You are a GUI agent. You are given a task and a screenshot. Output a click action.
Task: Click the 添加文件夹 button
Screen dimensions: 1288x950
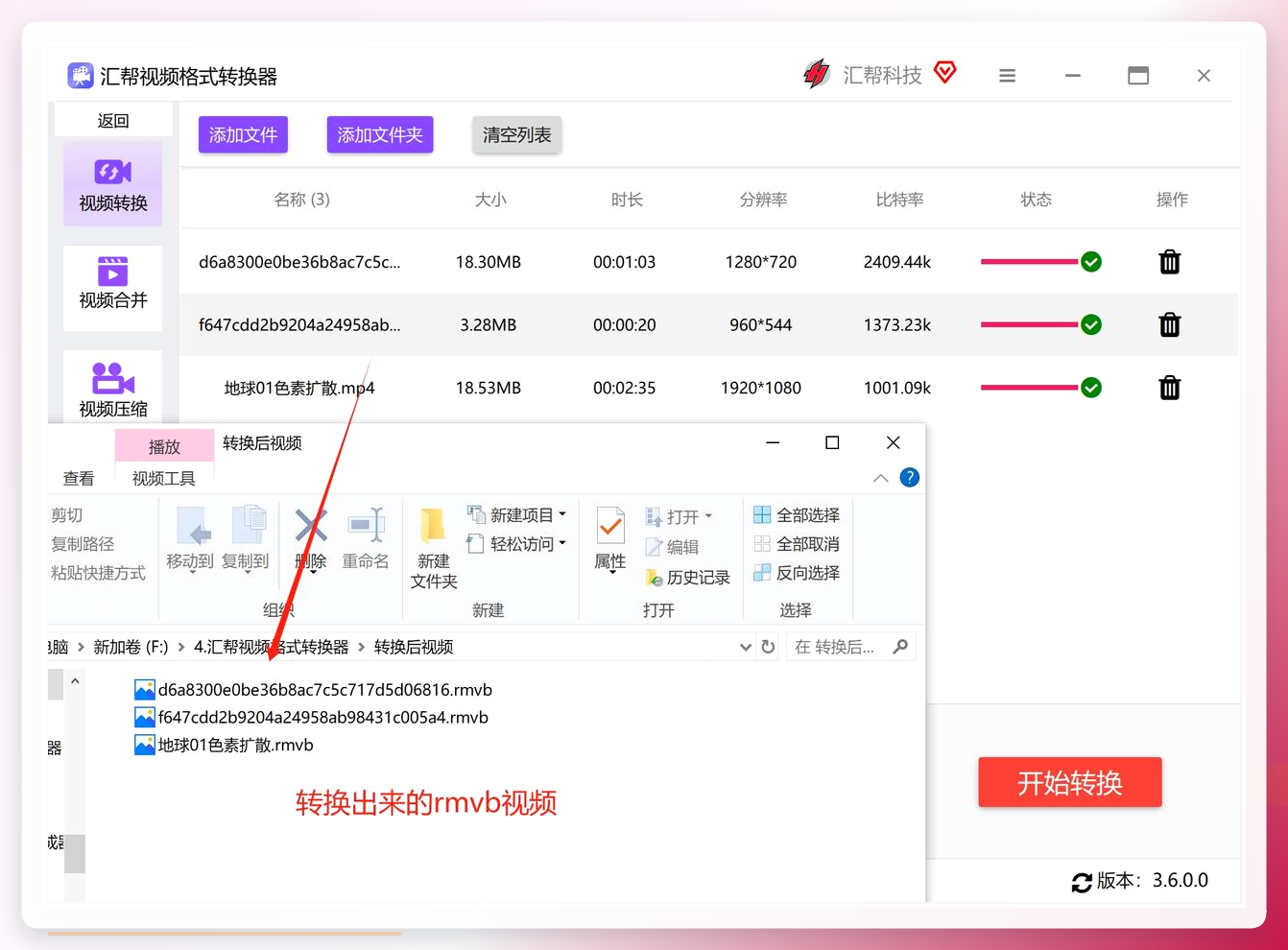click(380, 134)
